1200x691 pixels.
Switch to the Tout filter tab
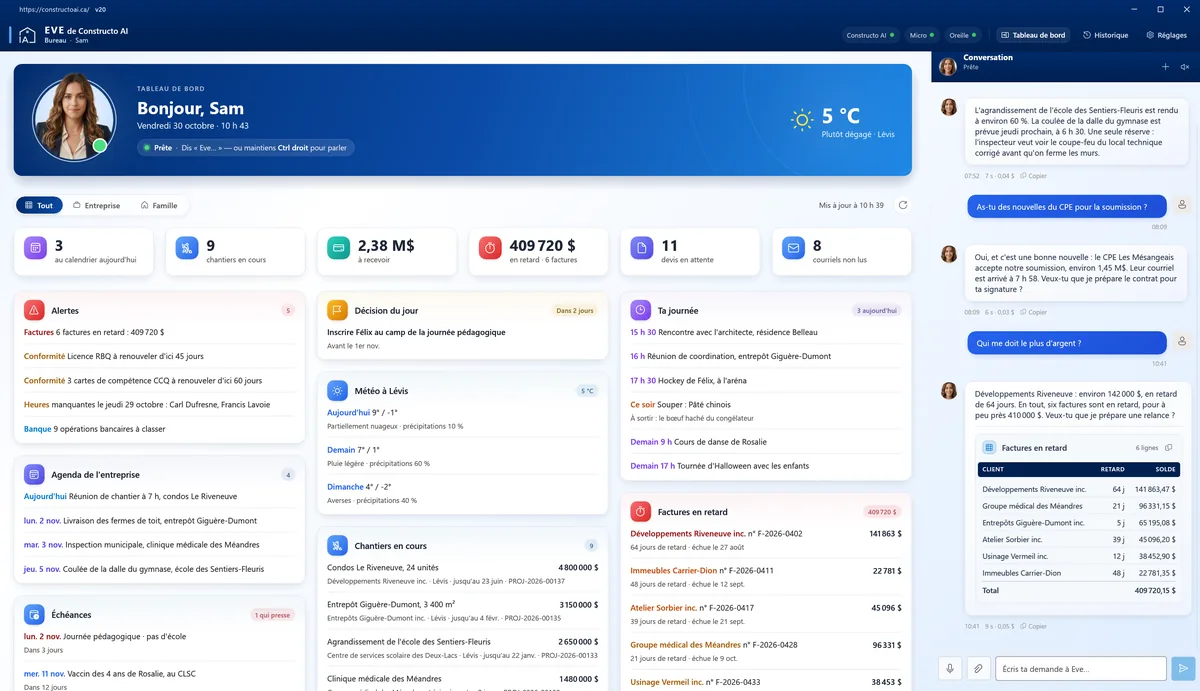(x=39, y=205)
